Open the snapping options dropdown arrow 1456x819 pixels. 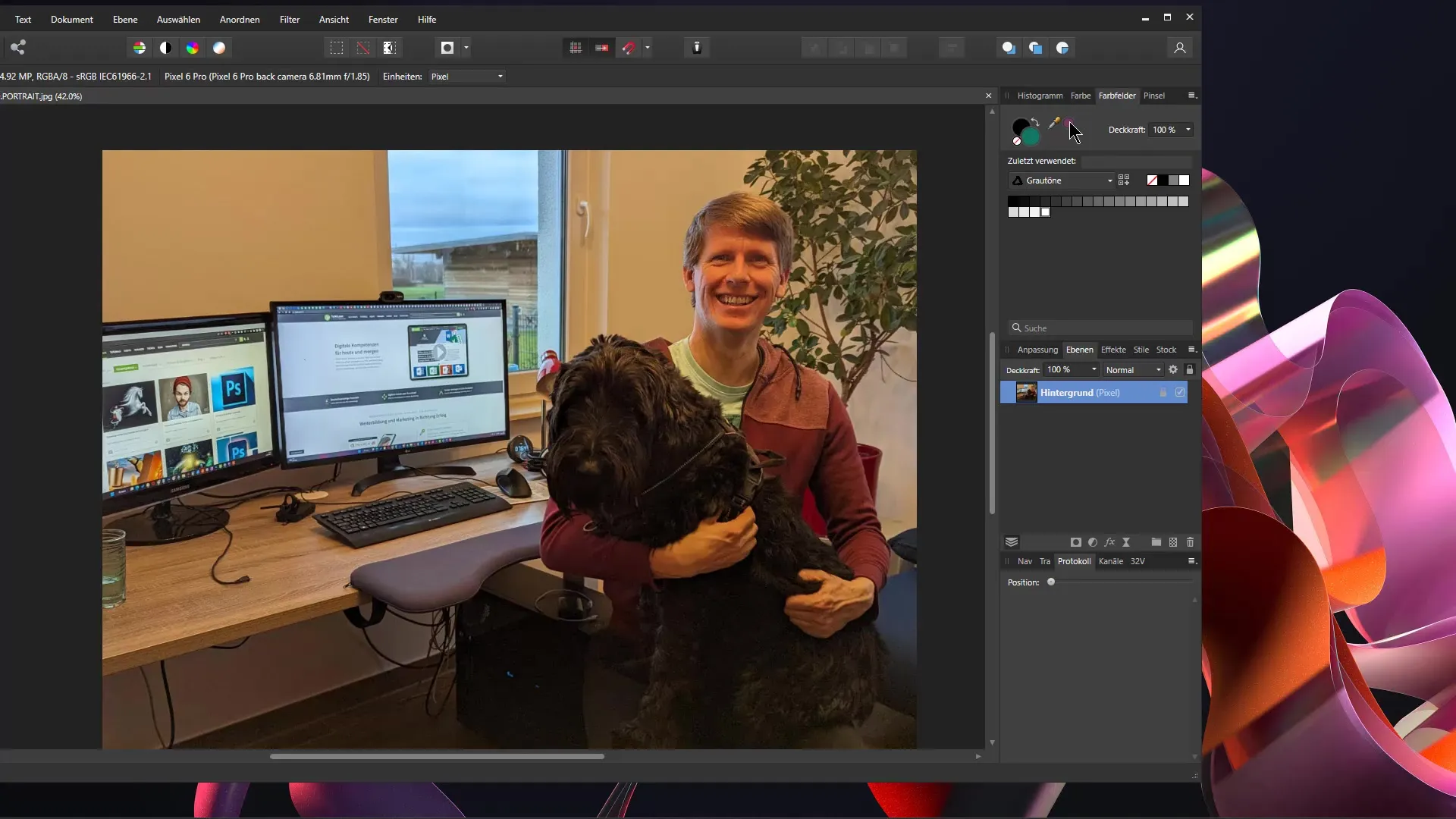click(x=648, y=48)
